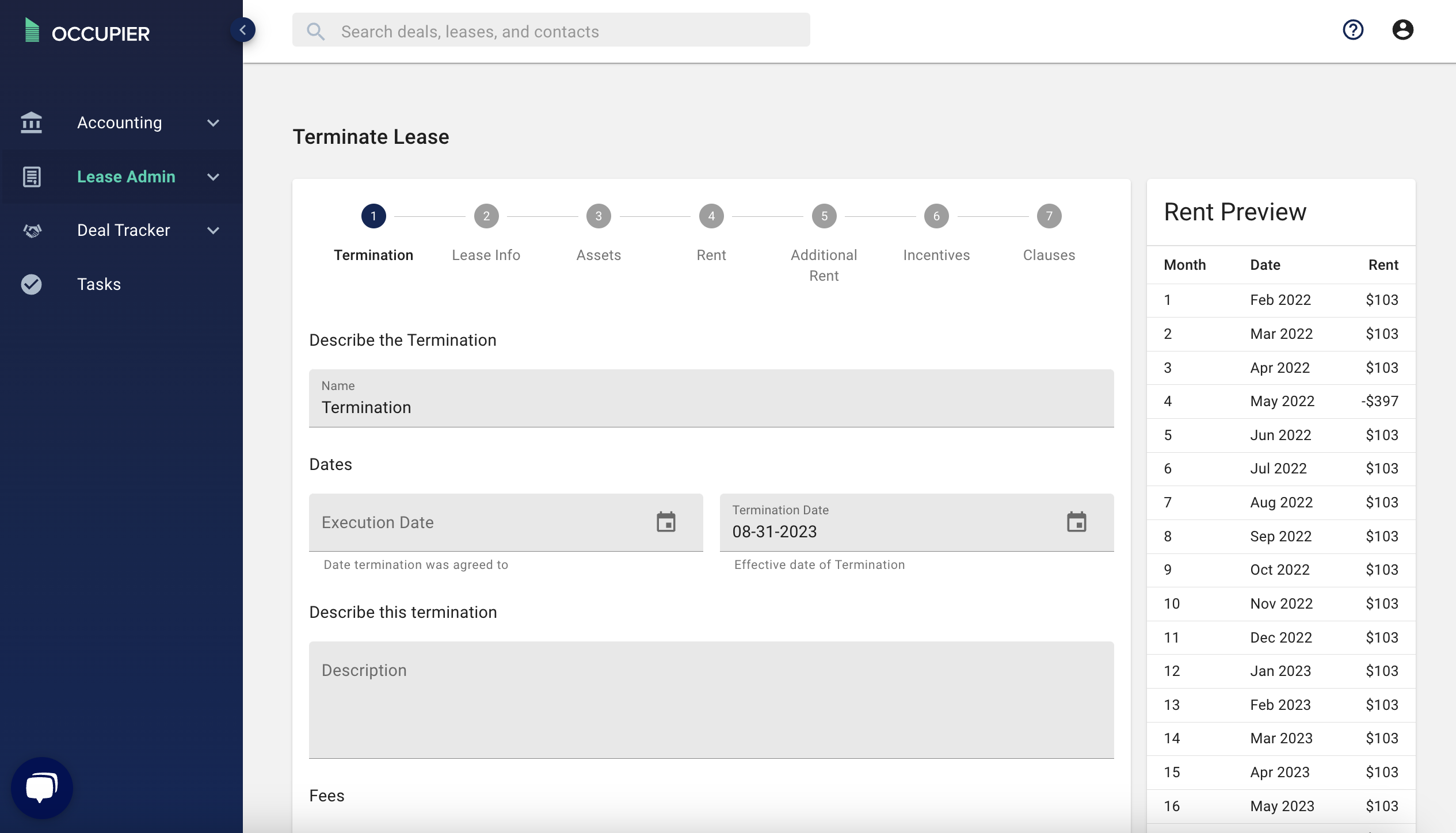Click the Tasks checkmark icon

[32, 284]
